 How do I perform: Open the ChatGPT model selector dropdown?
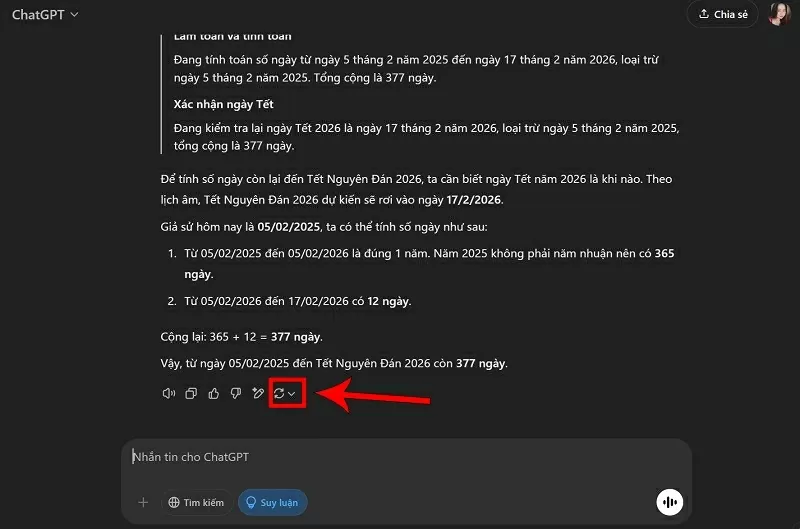point(45,15)
